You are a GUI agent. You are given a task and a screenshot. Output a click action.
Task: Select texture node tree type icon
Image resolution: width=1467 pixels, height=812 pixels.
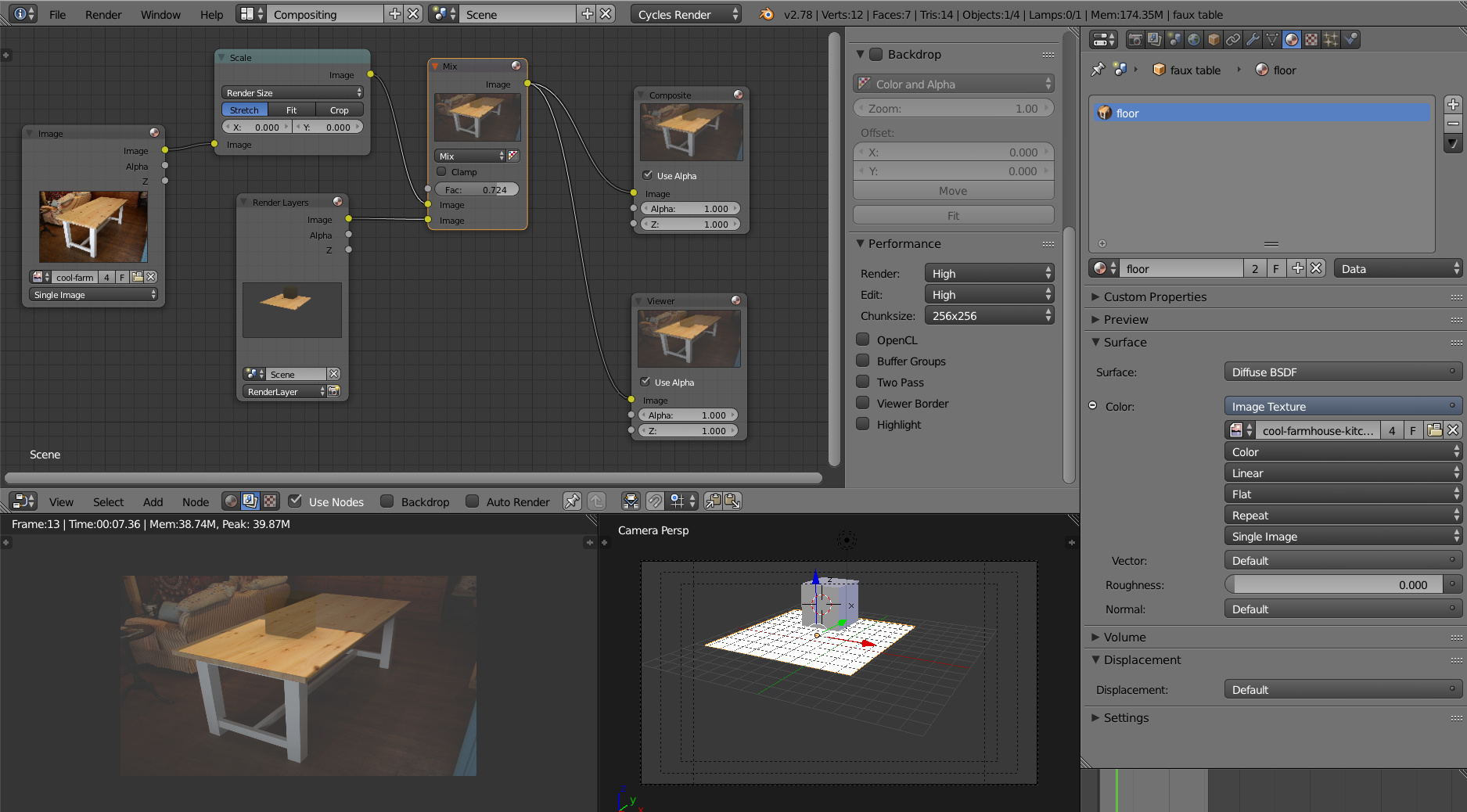pyautogui.click(x=270, y=501)
